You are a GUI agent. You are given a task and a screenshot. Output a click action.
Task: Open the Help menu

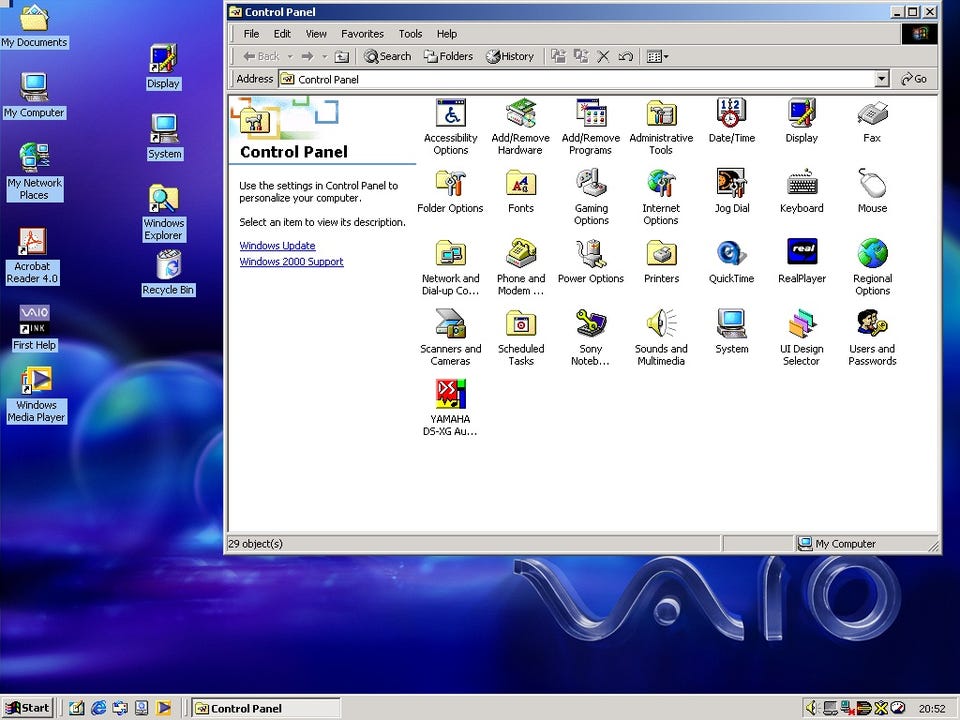click(446, 34)
